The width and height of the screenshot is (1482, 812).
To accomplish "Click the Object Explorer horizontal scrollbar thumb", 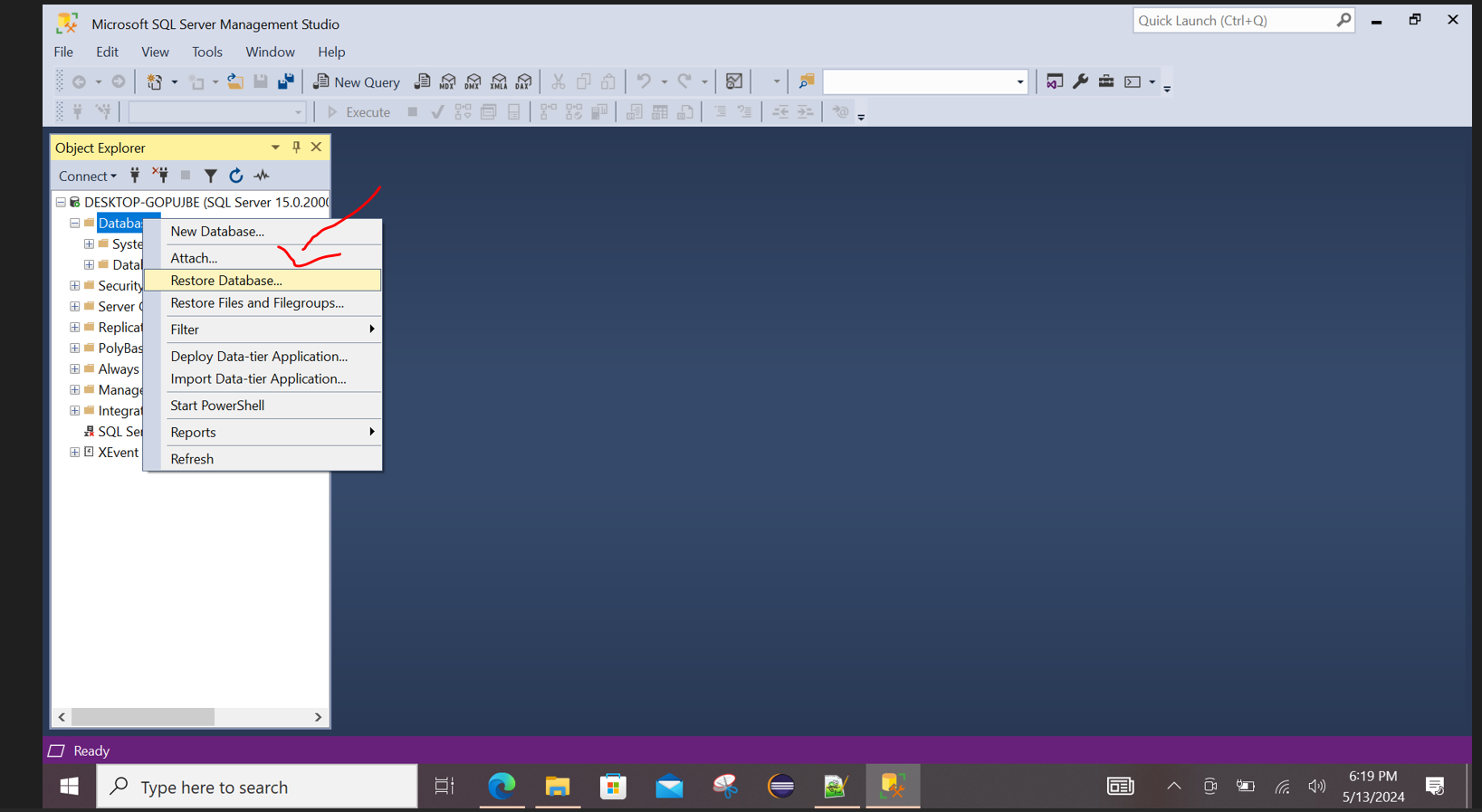I will [143, 717].
